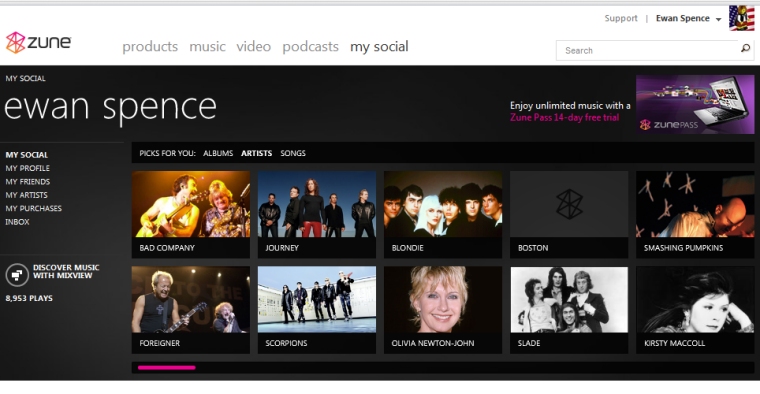The image size is (760, 394).
Task: Open the MixView discover music icon
Action: [17, 275]
